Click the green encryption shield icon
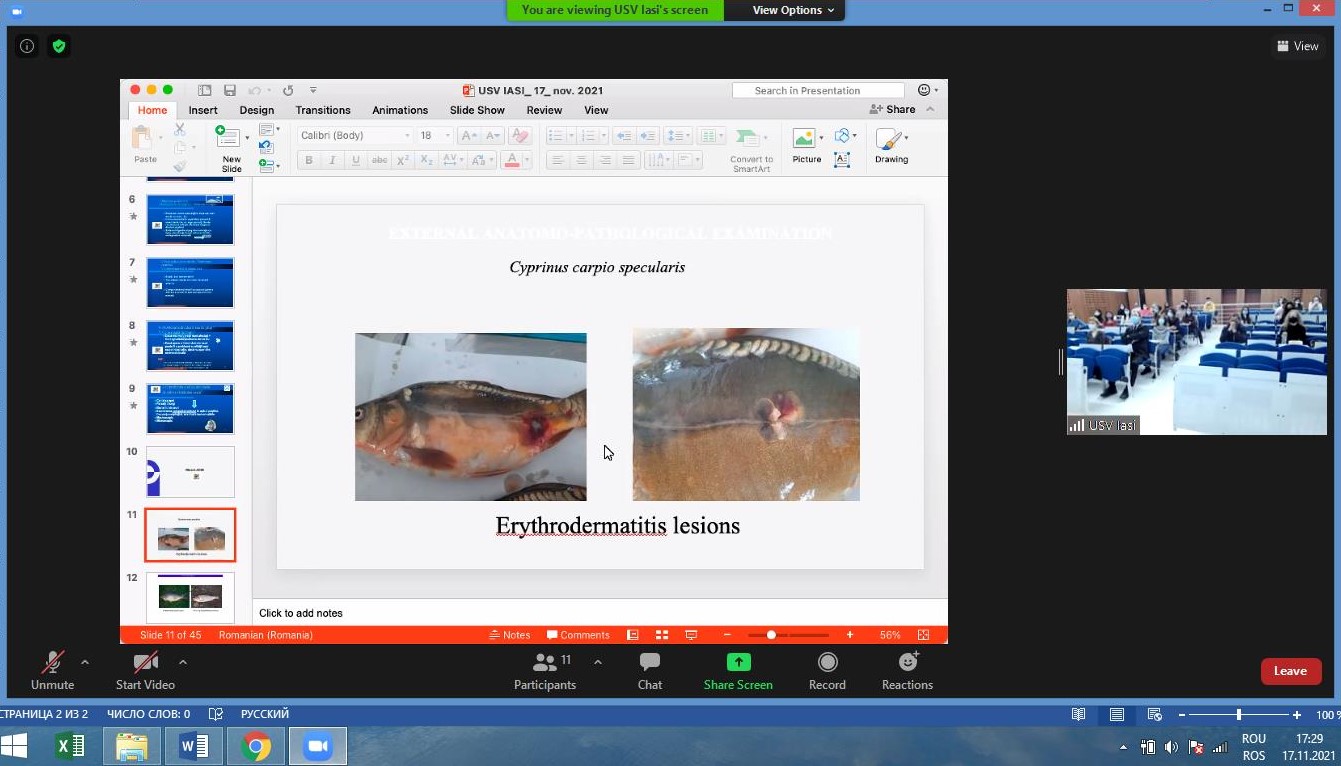 59,46
